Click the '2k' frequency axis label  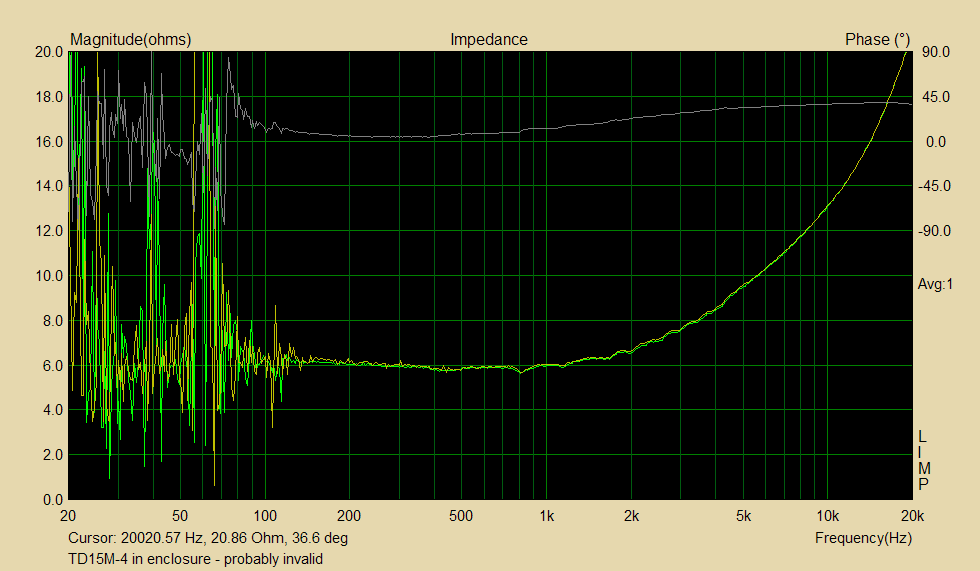(631, 516)
